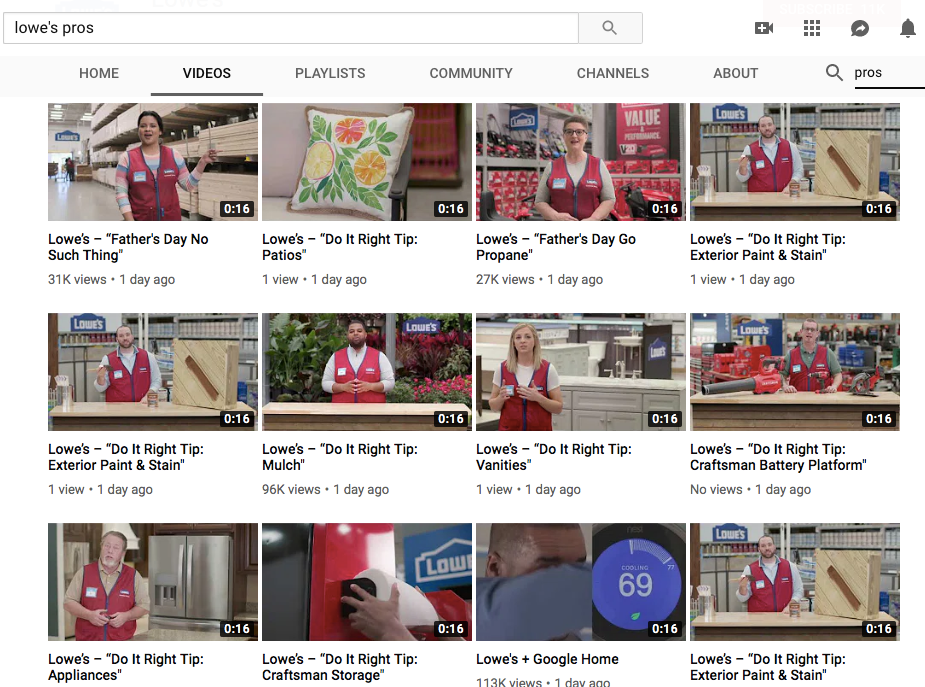This screenshot has width=925, height=687.
Task: Click the channel search field containing "pros"
Action: (889, 73)
